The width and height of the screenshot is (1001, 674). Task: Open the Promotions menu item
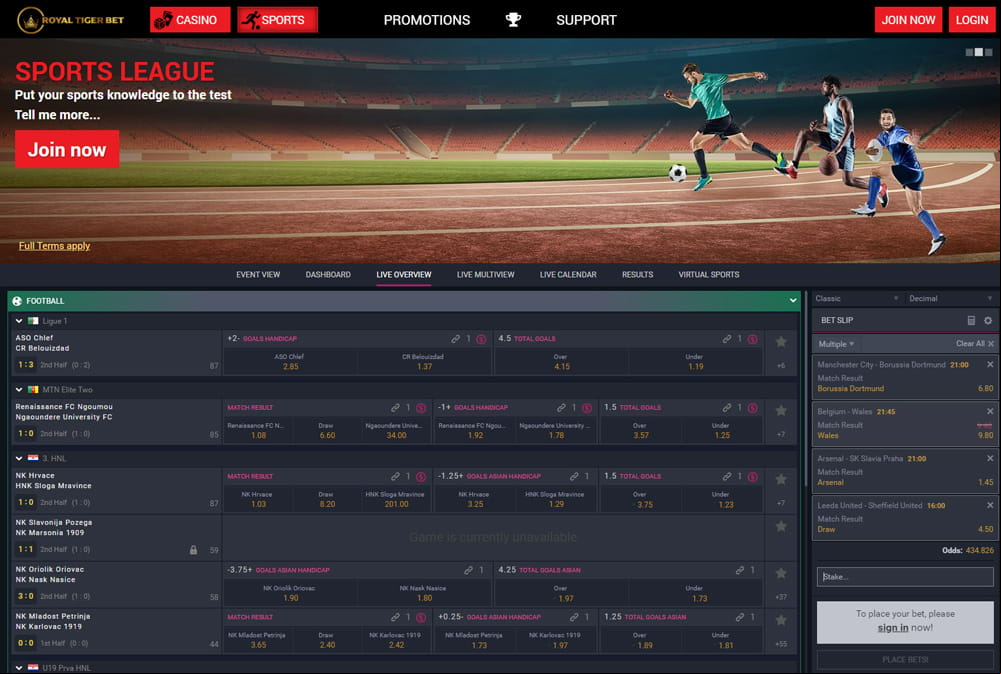(x=426, y=20)
